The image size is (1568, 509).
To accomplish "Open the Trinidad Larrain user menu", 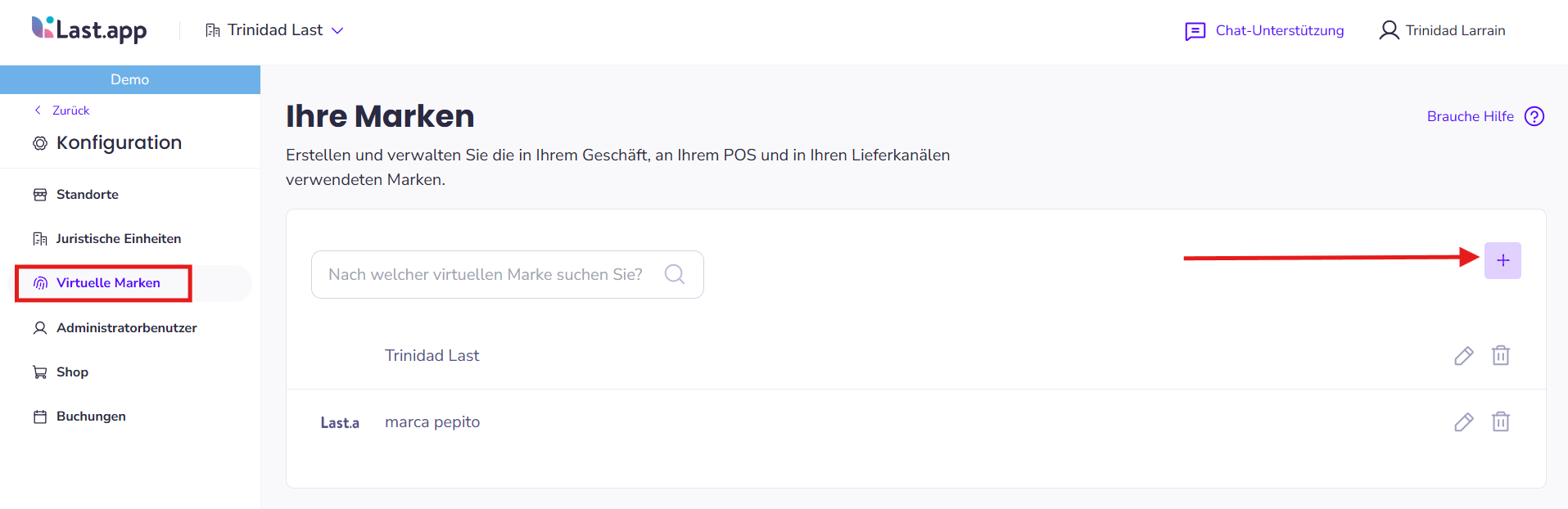I will [x=1442, y=30].
